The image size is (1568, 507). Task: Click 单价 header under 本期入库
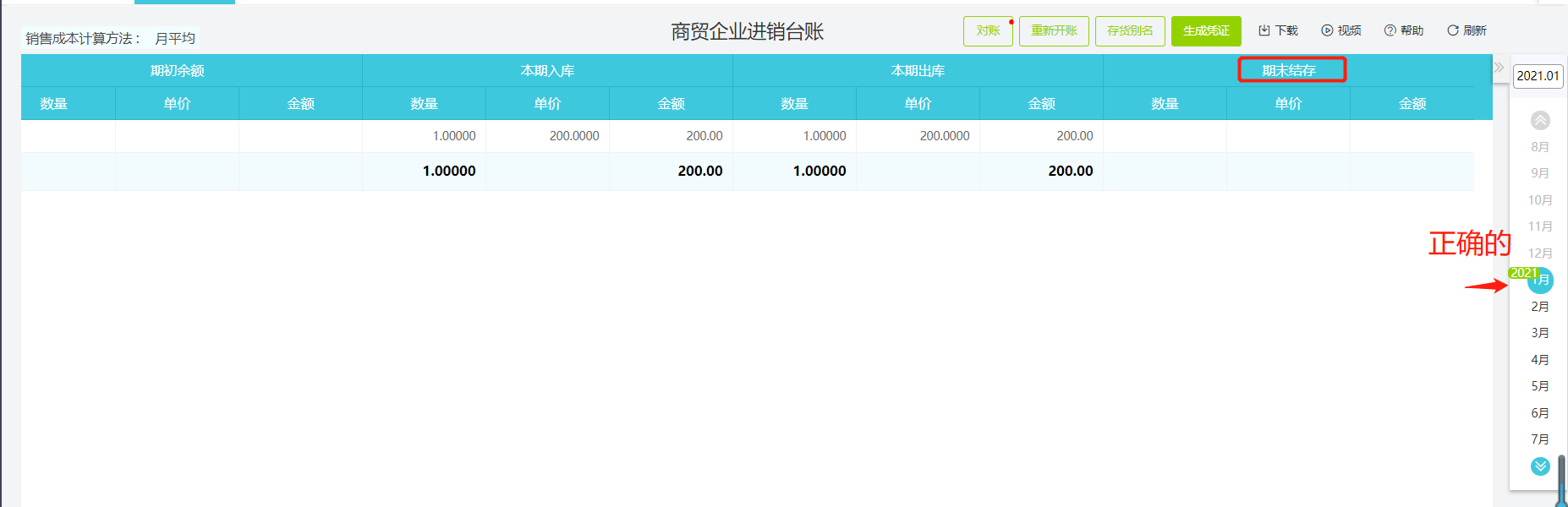click(x=547, y=103)
